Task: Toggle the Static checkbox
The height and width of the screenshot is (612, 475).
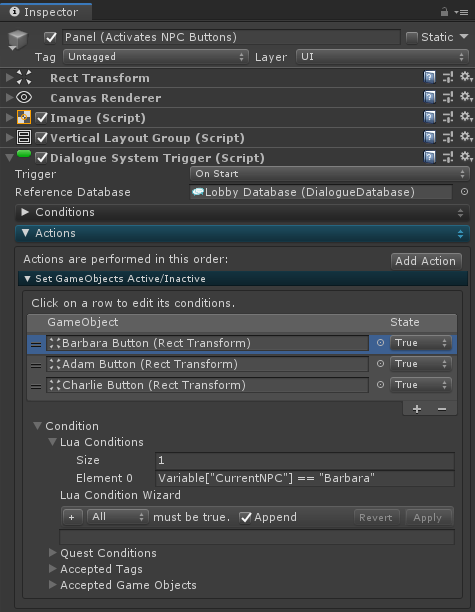Action: pos(411,37)
